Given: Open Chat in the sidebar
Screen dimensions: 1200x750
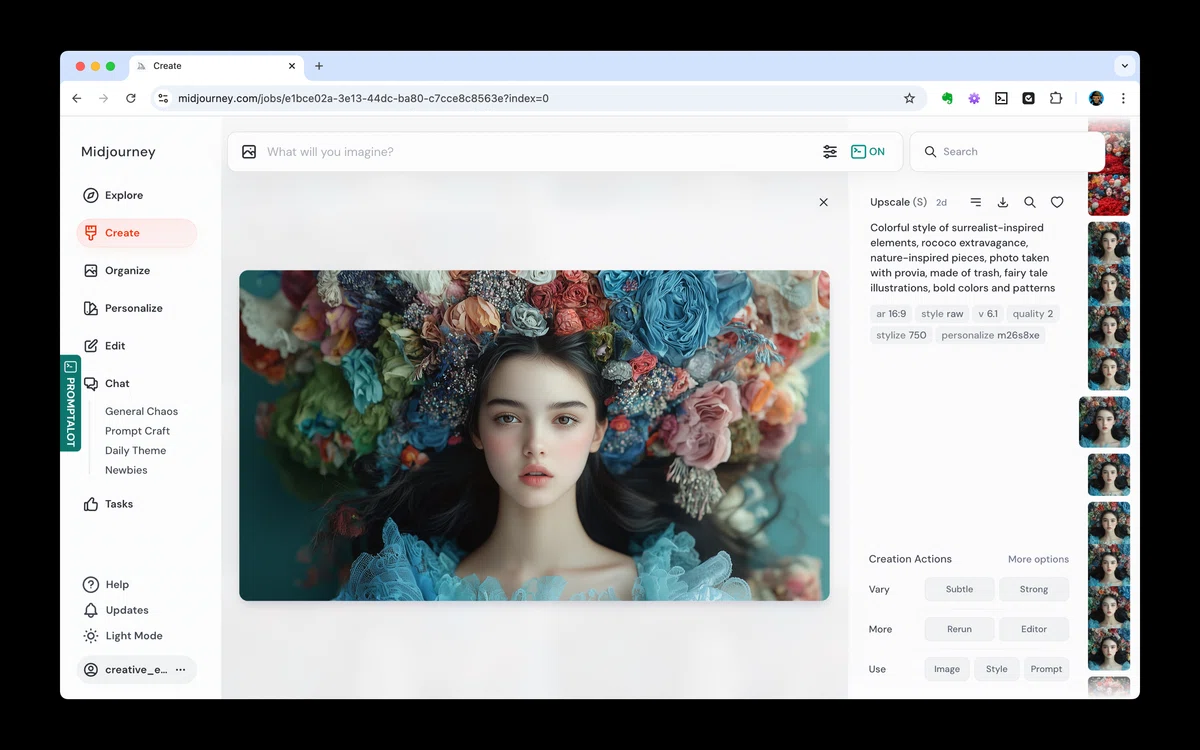Looking at the screenshot, I should 107,383.
